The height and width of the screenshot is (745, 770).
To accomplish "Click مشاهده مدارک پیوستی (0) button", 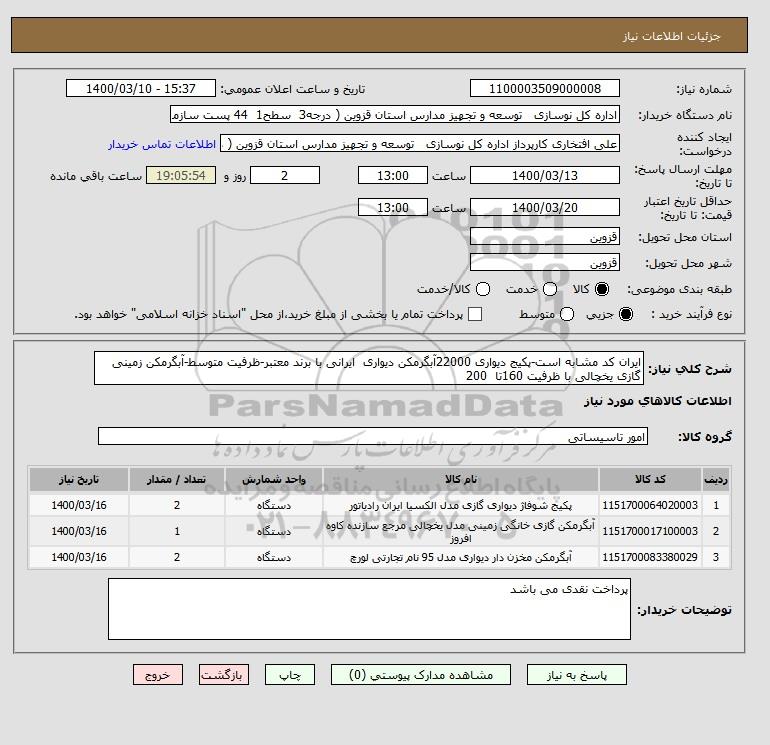I will pos(421,675).
